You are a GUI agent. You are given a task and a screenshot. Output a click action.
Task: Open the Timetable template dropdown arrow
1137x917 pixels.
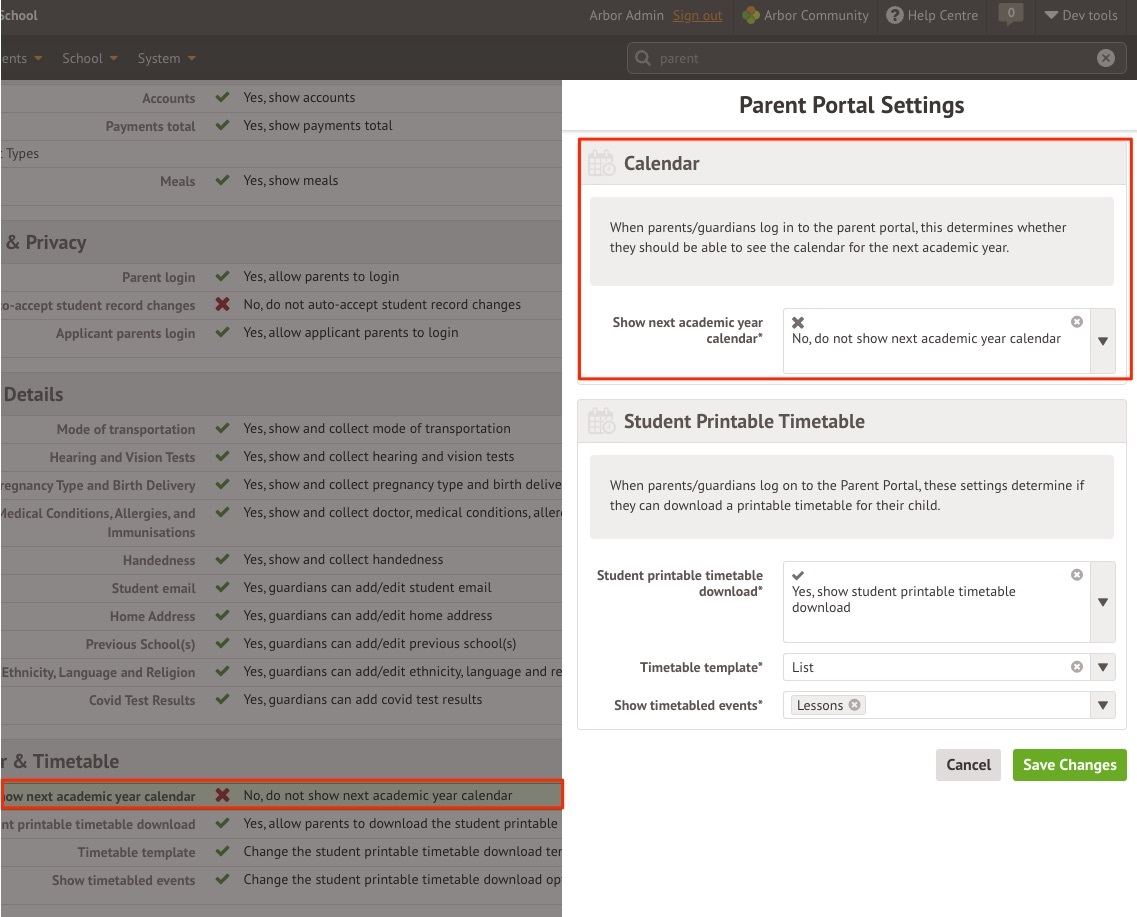(1102, 667)
